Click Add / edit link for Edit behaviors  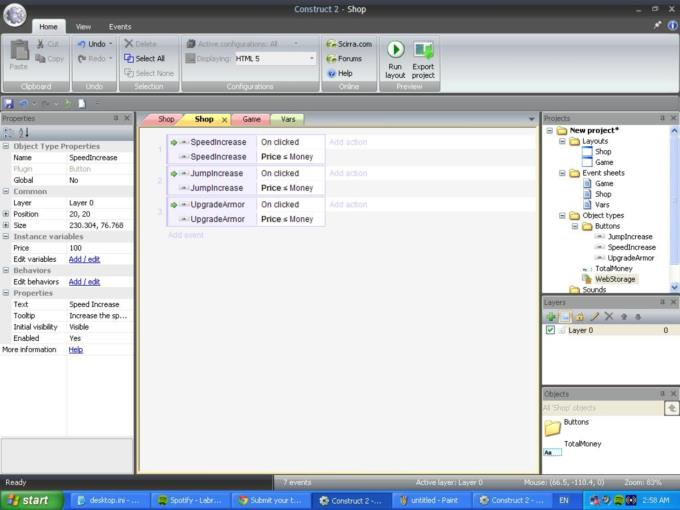pos(85,282)
